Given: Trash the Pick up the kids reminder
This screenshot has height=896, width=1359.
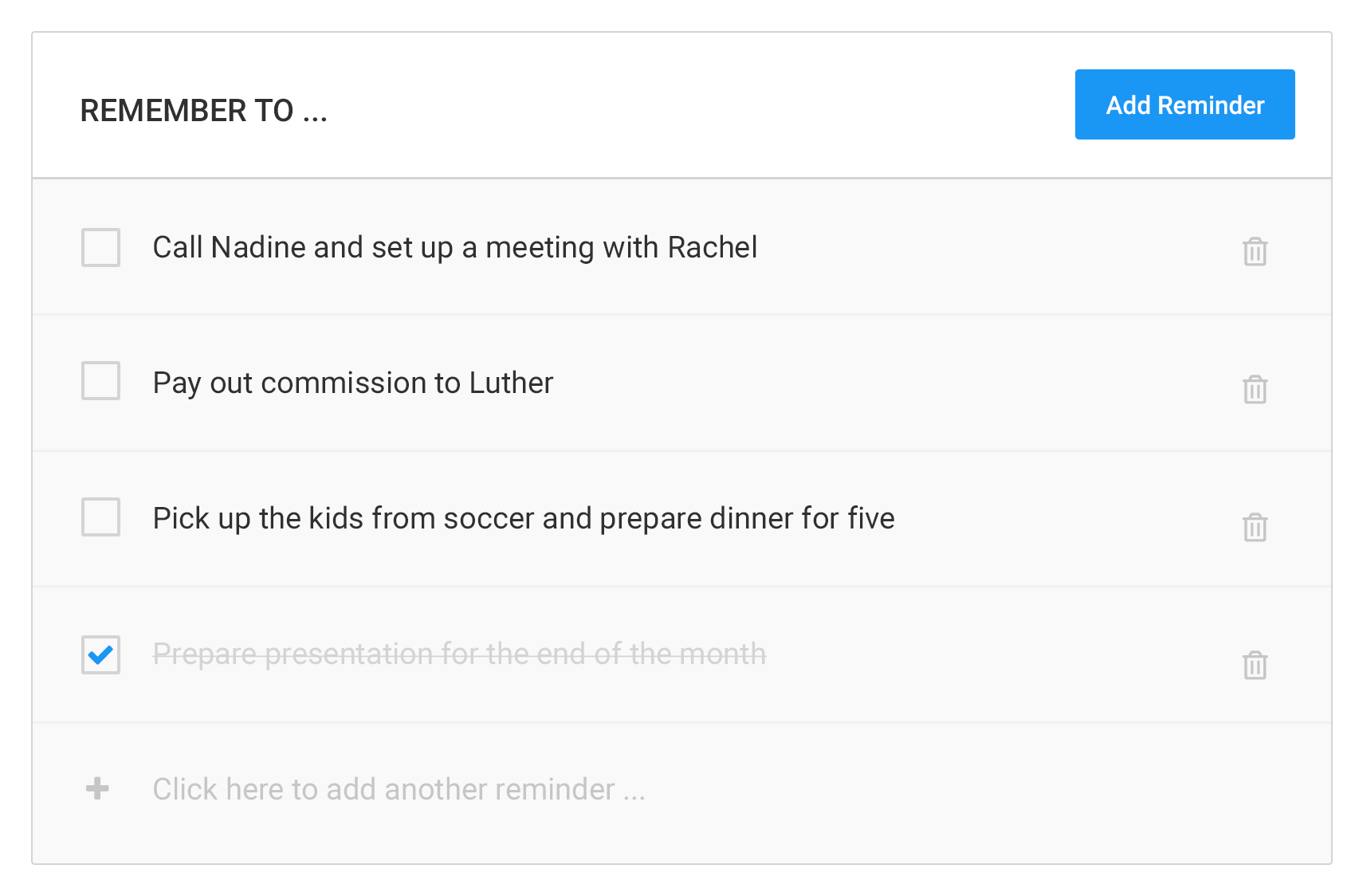Looking at the screenshot, I should coord(1255,527).
